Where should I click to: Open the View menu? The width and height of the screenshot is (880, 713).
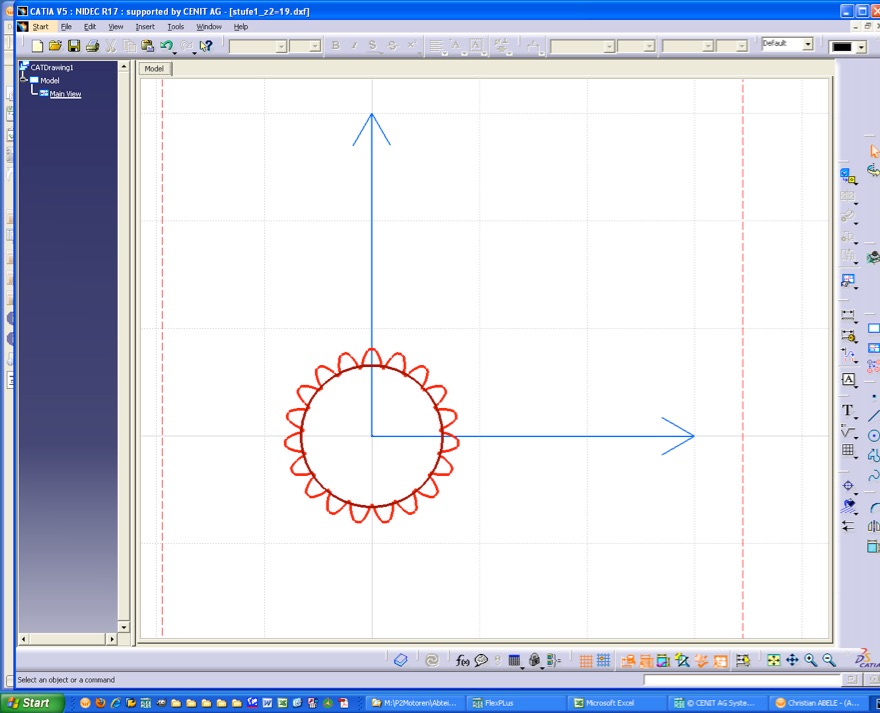(116, 26)
